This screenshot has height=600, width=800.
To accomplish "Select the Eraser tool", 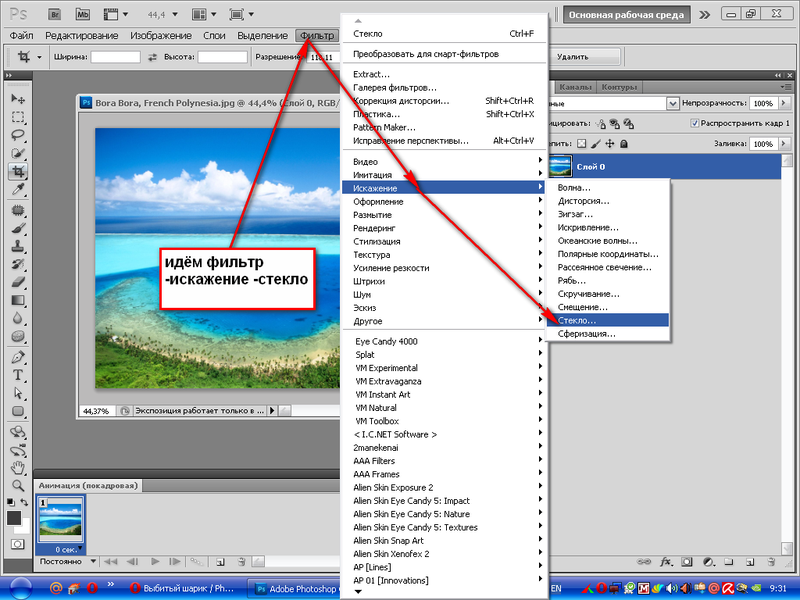I will [x=18, y=282].
